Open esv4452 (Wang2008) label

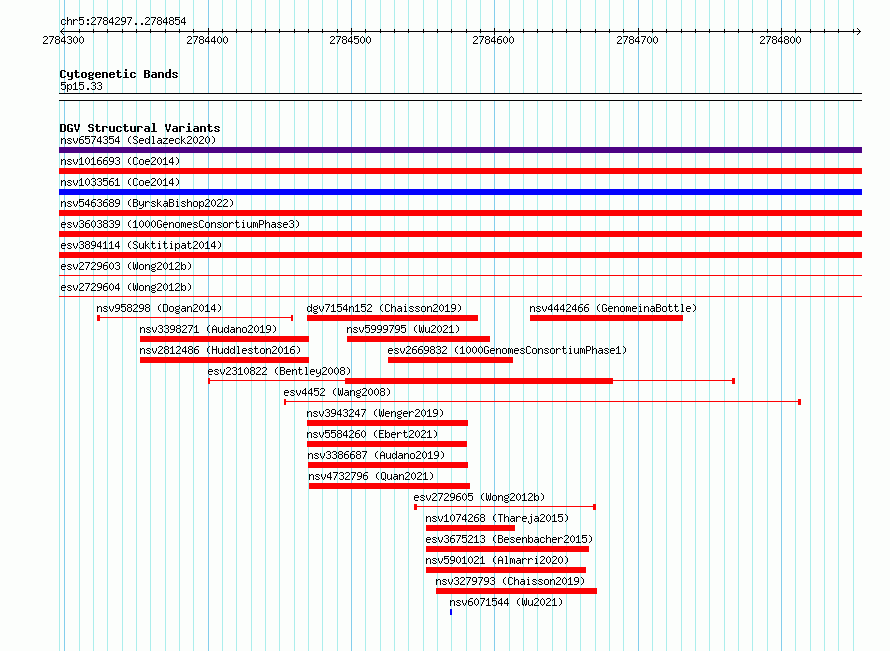pyautogui.click(x=337, y=392)
